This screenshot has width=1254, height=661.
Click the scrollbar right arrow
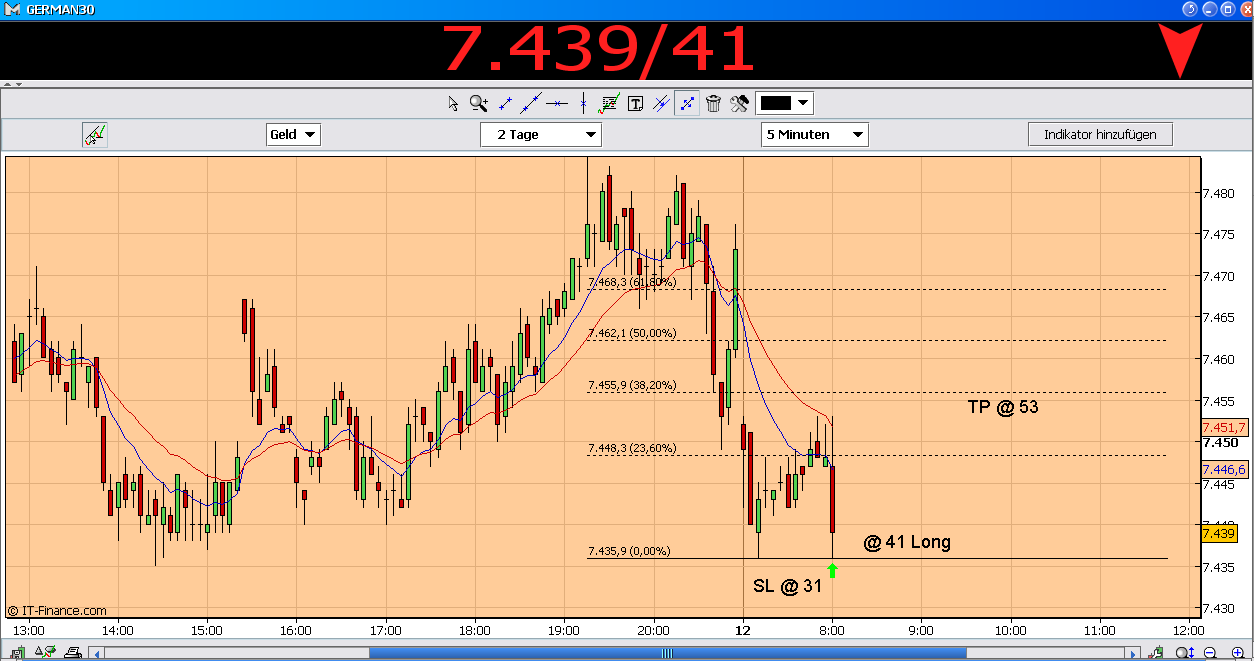pyautogui.click(x=1132, y=653)
